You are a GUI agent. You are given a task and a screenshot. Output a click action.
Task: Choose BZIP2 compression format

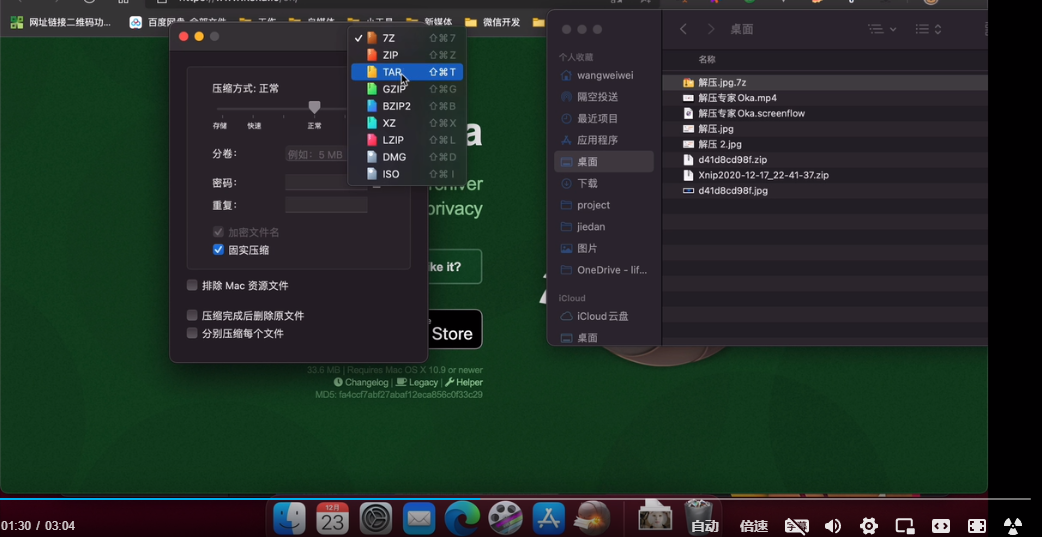tap(407, 106)
